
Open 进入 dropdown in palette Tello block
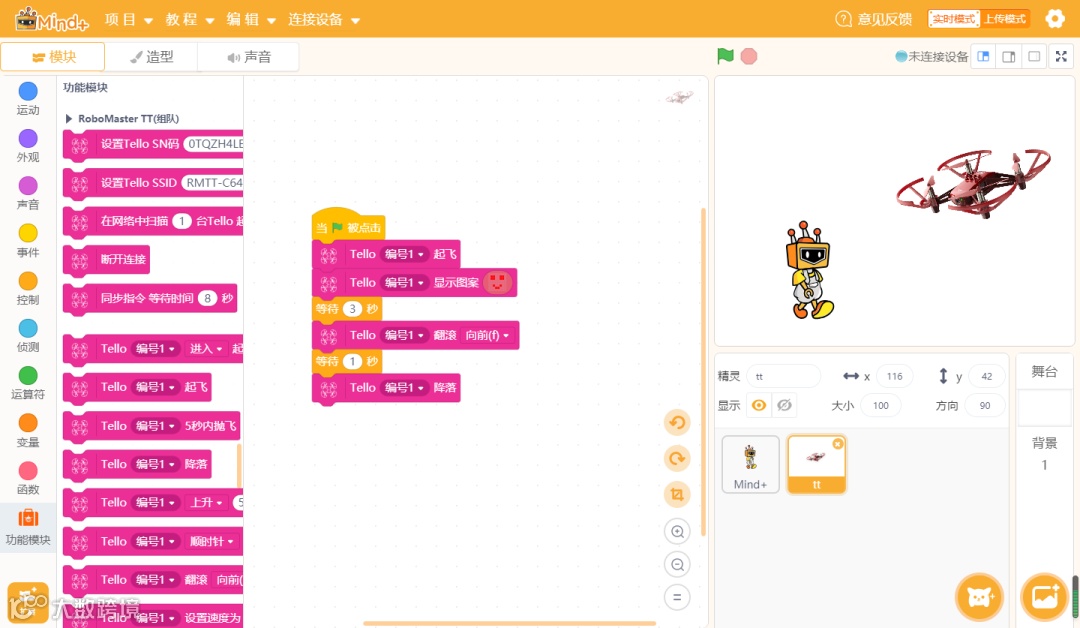click(x=206, y=348)
